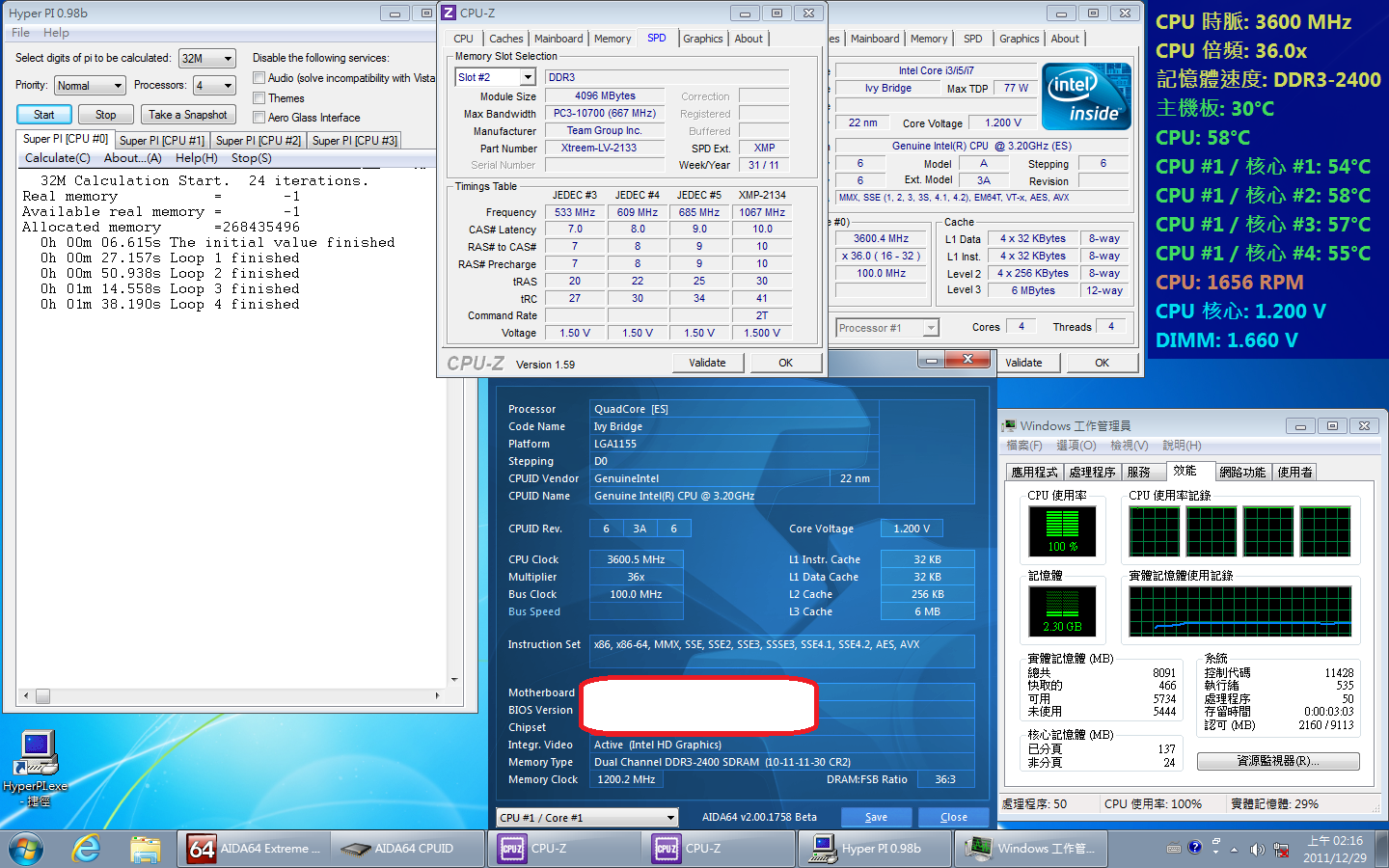This screenshot has height=868, width=1389.
Task: Select the CPU tab in front CPU-Z
Action: [464, 39]
